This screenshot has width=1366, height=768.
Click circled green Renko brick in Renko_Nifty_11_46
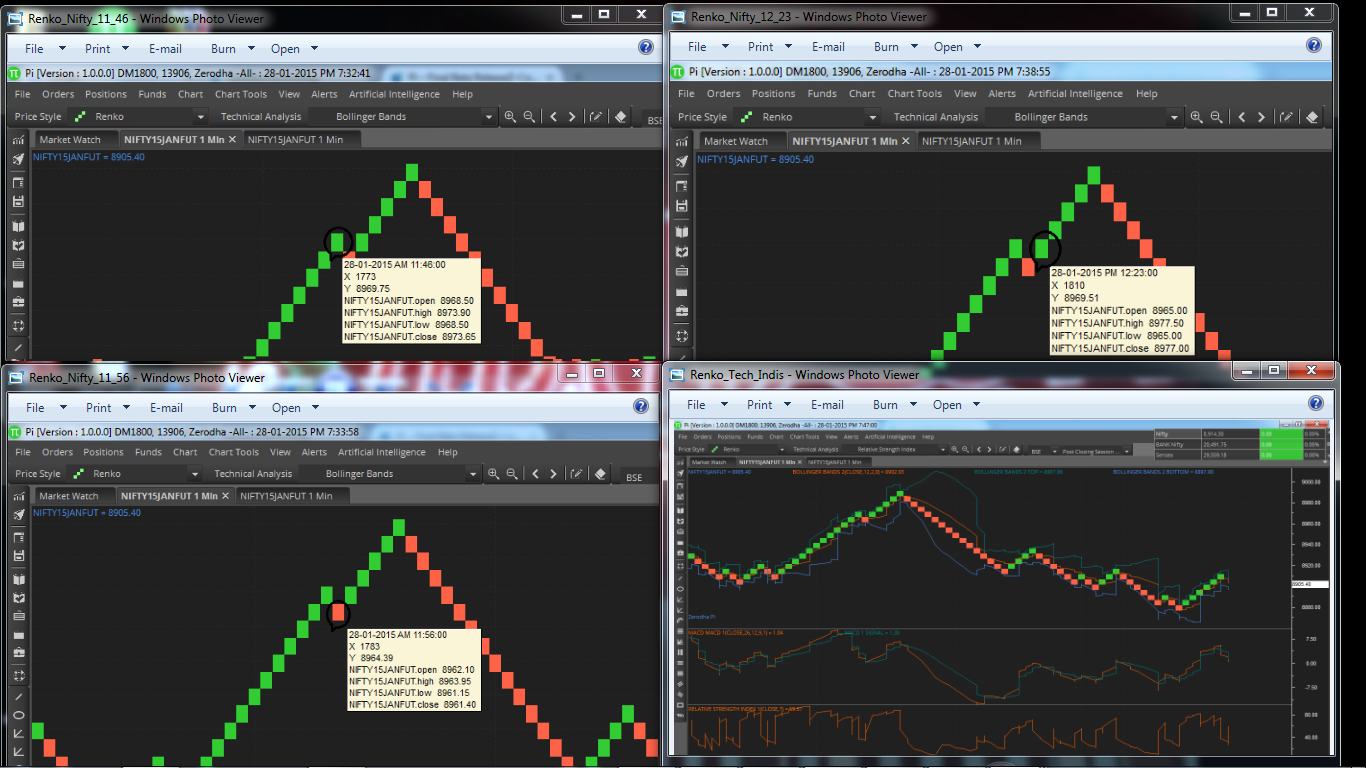click(x=338, y=242)
